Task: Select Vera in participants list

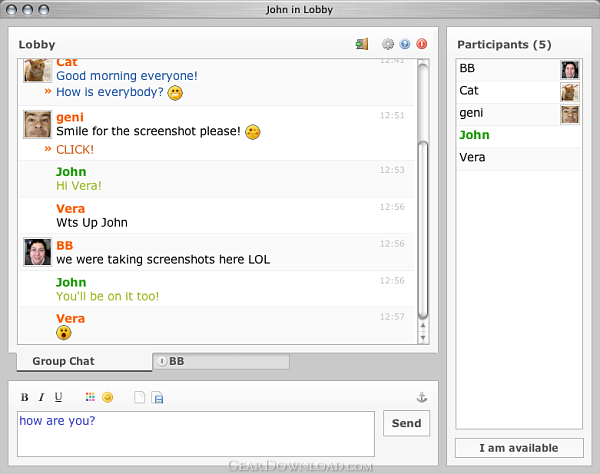Action: tap(518, 158)
